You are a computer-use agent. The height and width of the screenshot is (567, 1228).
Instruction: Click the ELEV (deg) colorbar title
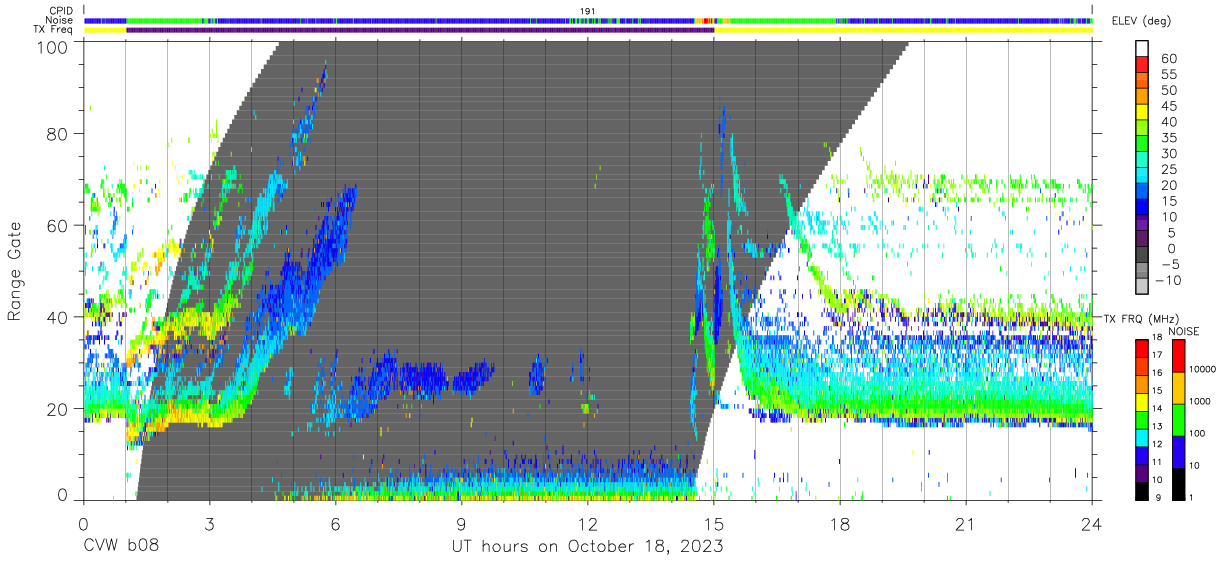(1141, 21)
